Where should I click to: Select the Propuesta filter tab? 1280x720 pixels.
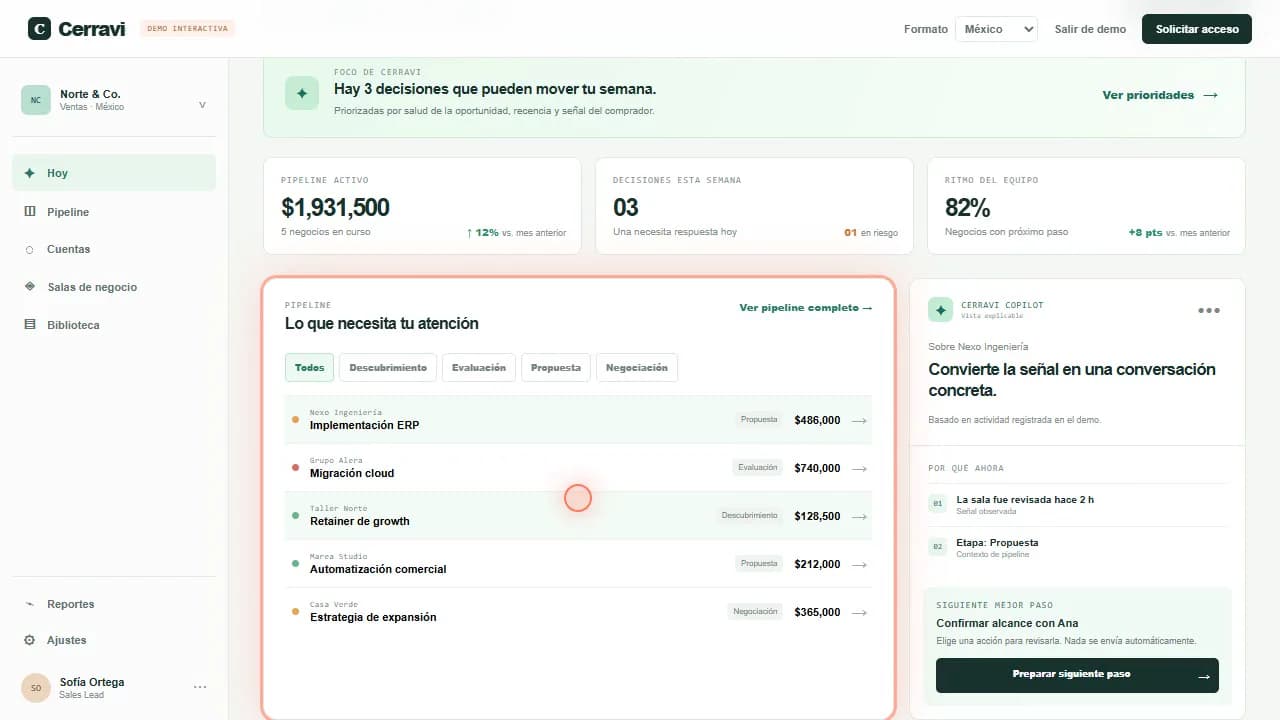(x=556, y=368)
